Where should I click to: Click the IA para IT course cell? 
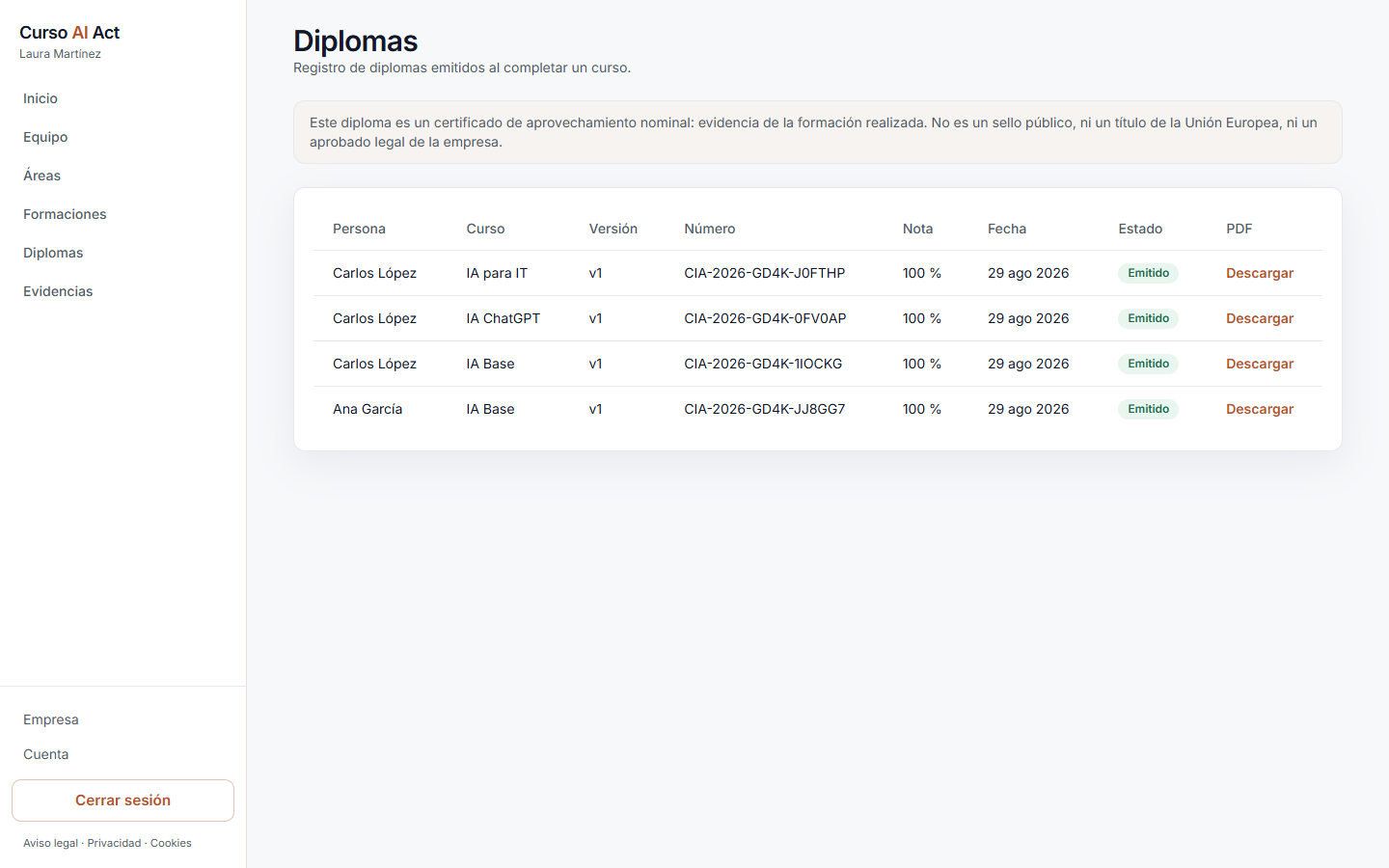click(x=497, y=273)
